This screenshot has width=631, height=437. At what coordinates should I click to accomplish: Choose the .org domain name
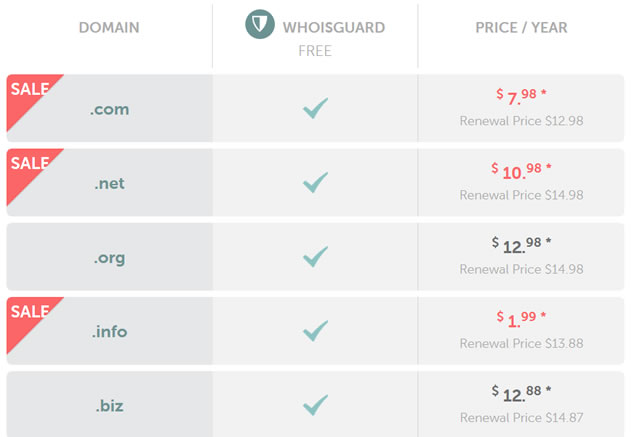[110, 257]
